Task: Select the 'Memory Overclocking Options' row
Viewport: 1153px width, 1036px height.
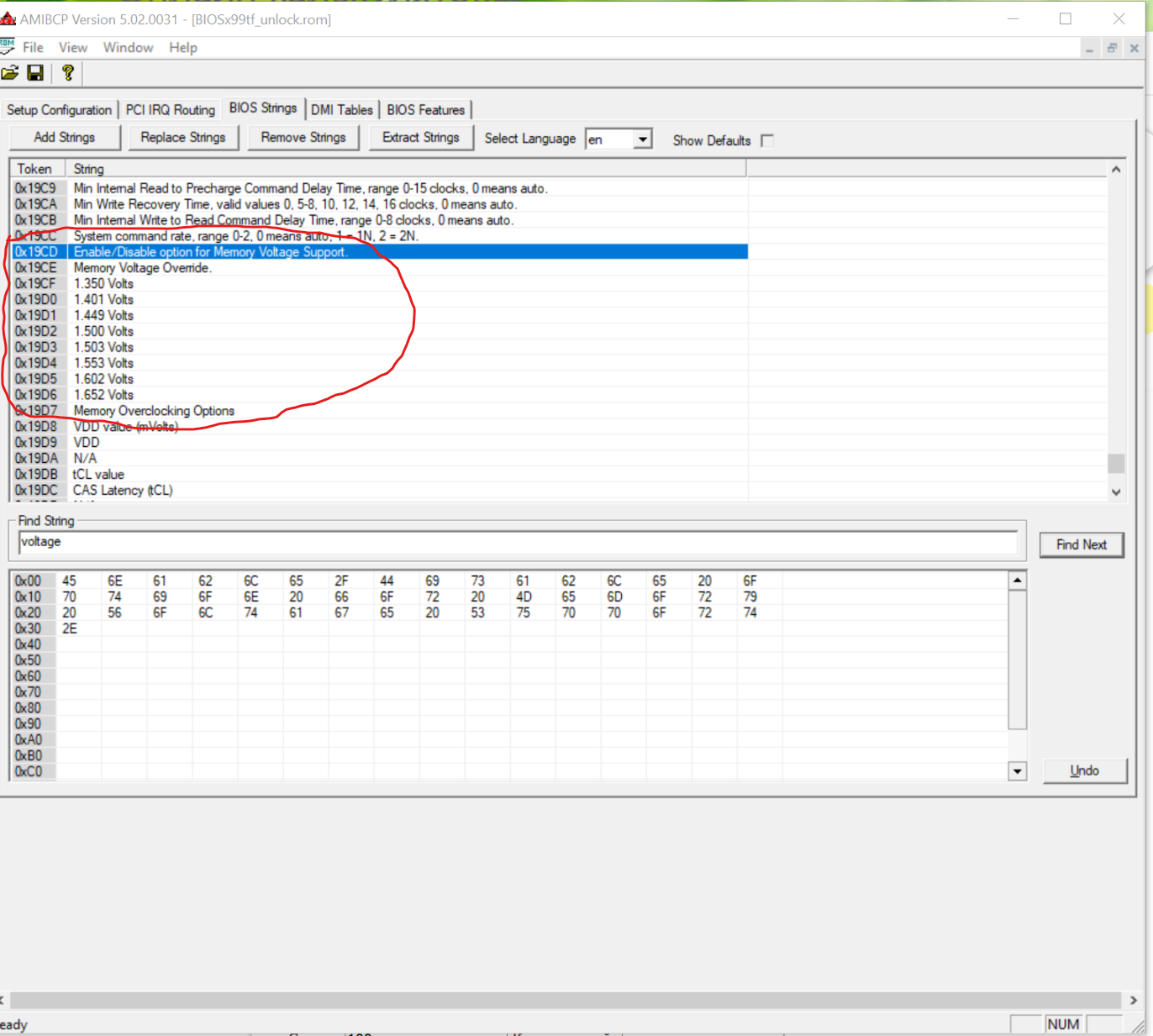Action: [380, 412]
